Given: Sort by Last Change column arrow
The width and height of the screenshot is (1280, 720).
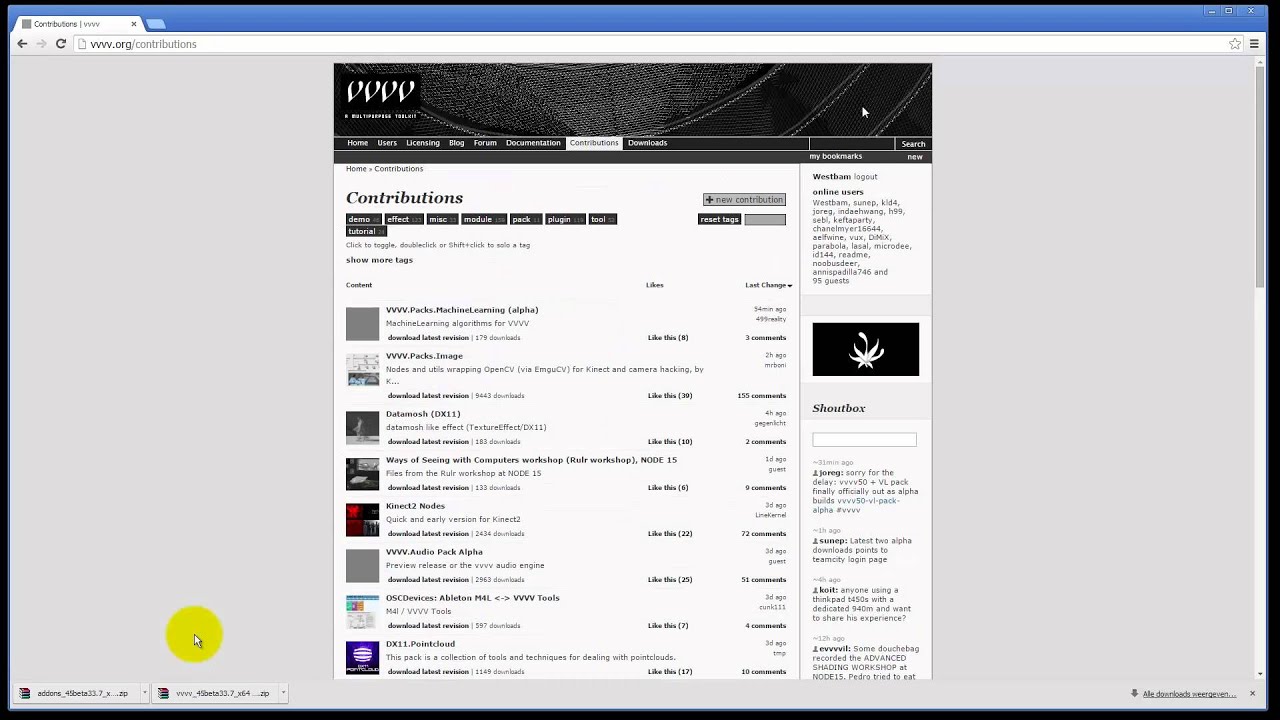Looking at the screenshot, I should [789, 286].
